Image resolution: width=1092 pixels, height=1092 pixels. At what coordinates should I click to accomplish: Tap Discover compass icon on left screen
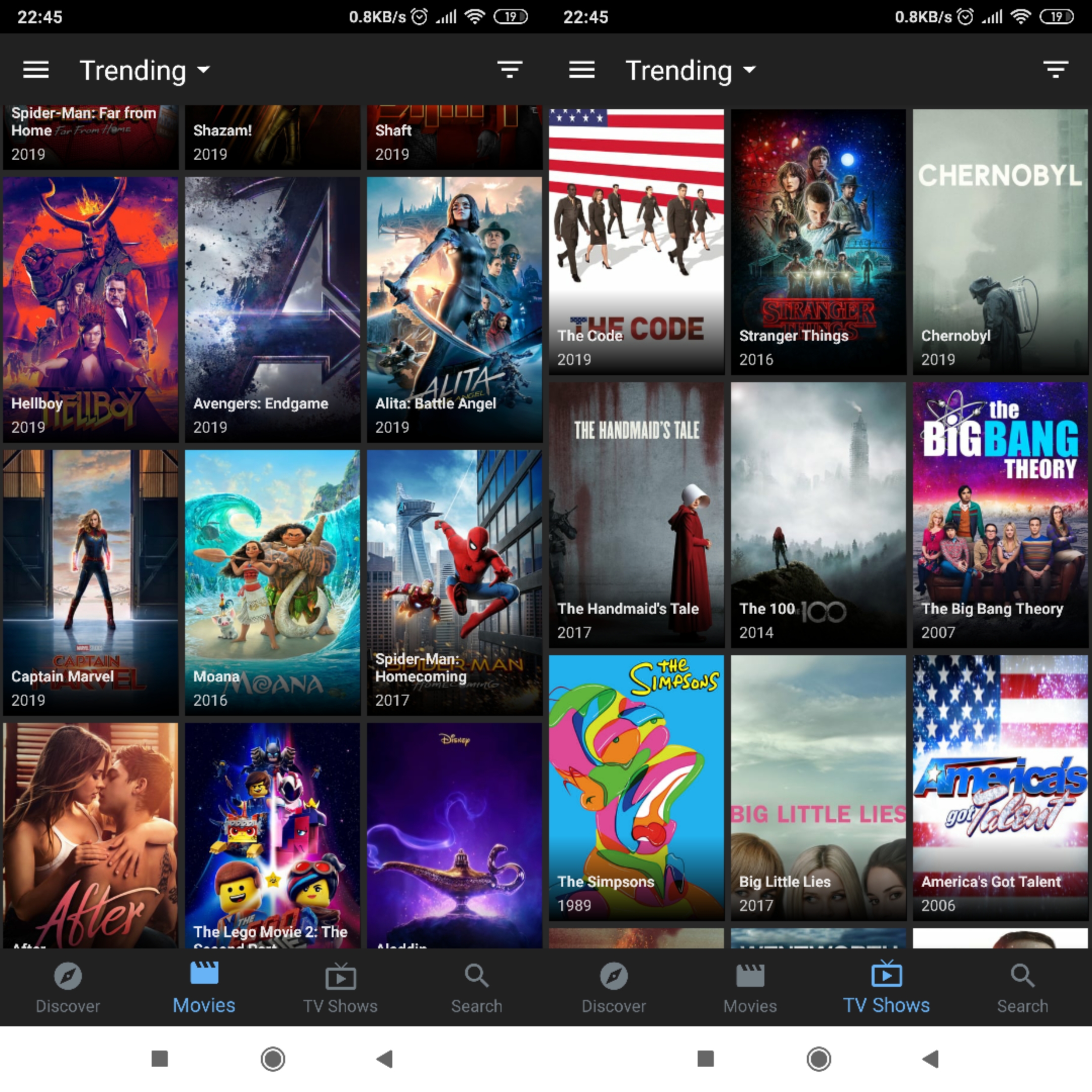tap(68, 976)
